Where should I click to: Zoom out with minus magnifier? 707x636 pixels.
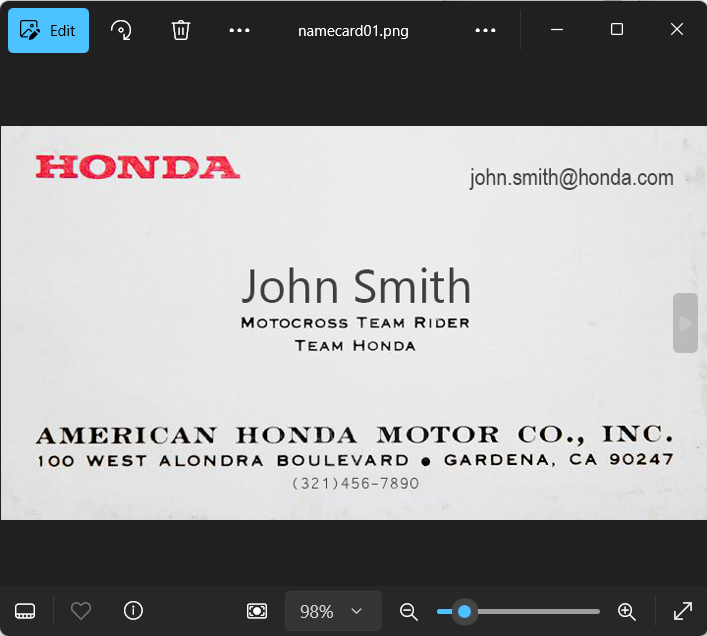(409, 612)
